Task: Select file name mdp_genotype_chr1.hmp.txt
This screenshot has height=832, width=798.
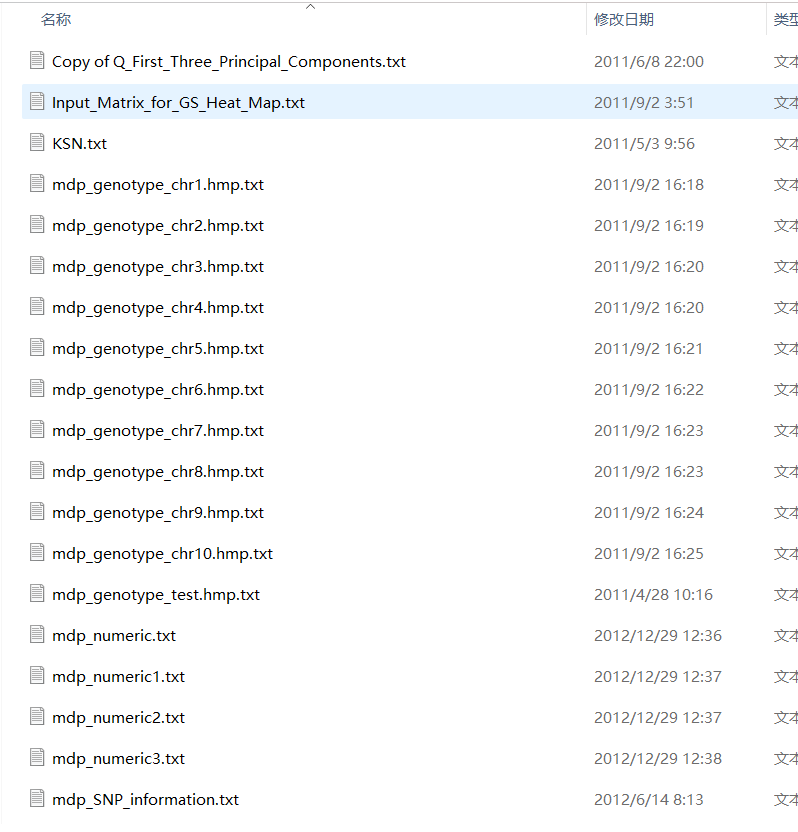Action: pos(158,185)
